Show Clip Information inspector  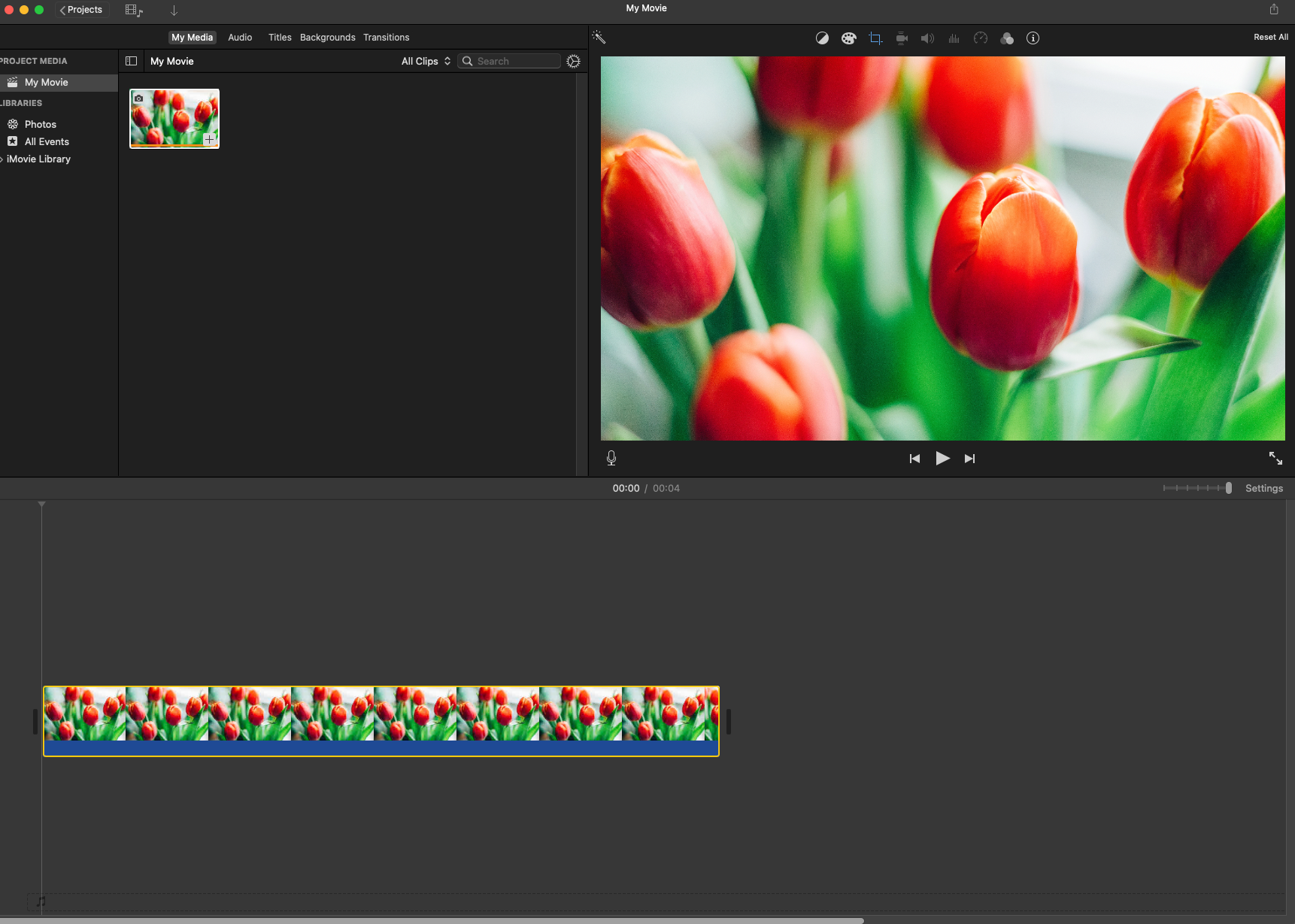(x=1033, y=38)
